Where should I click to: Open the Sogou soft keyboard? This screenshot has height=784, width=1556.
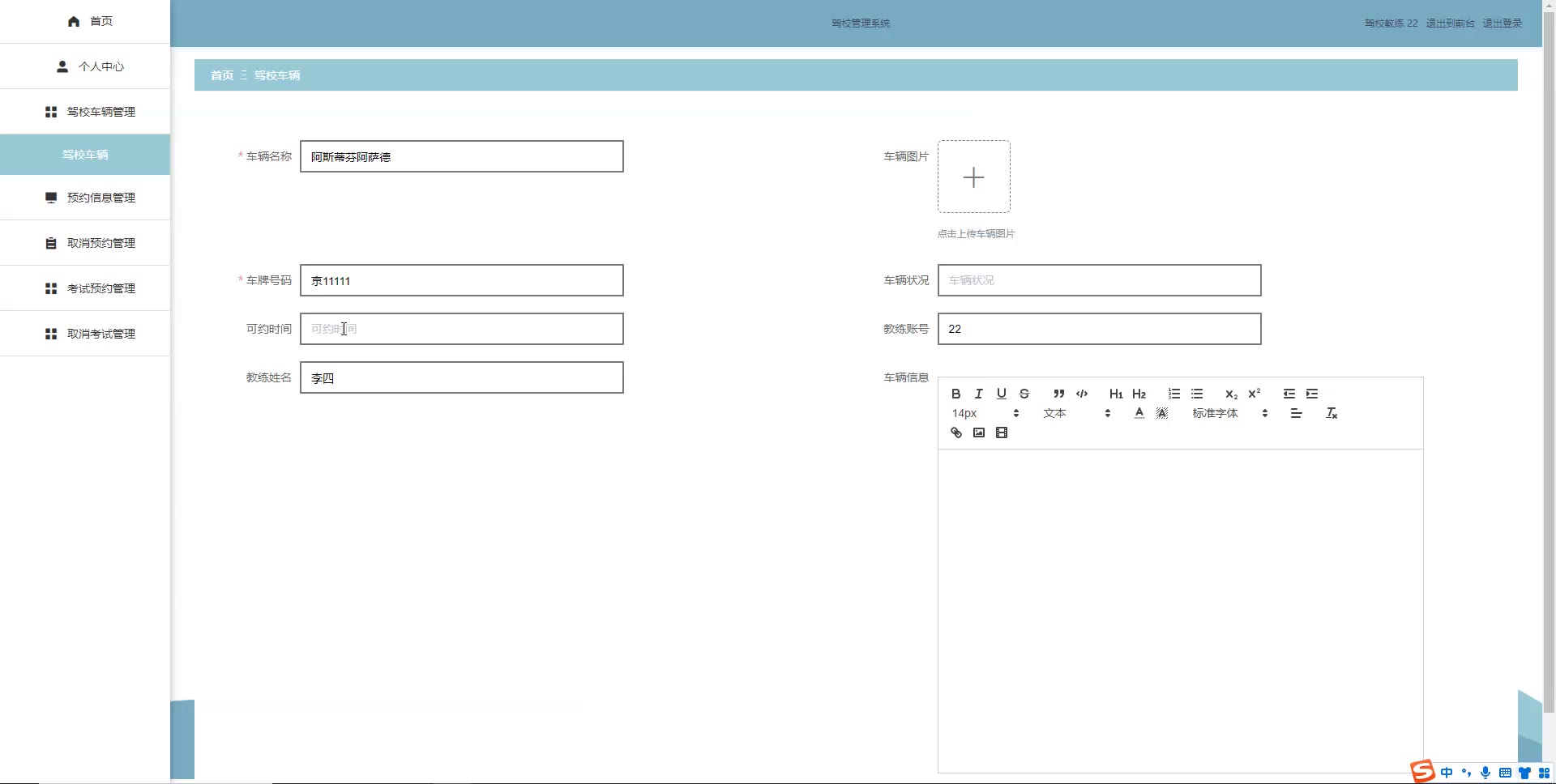[1505, 773]
